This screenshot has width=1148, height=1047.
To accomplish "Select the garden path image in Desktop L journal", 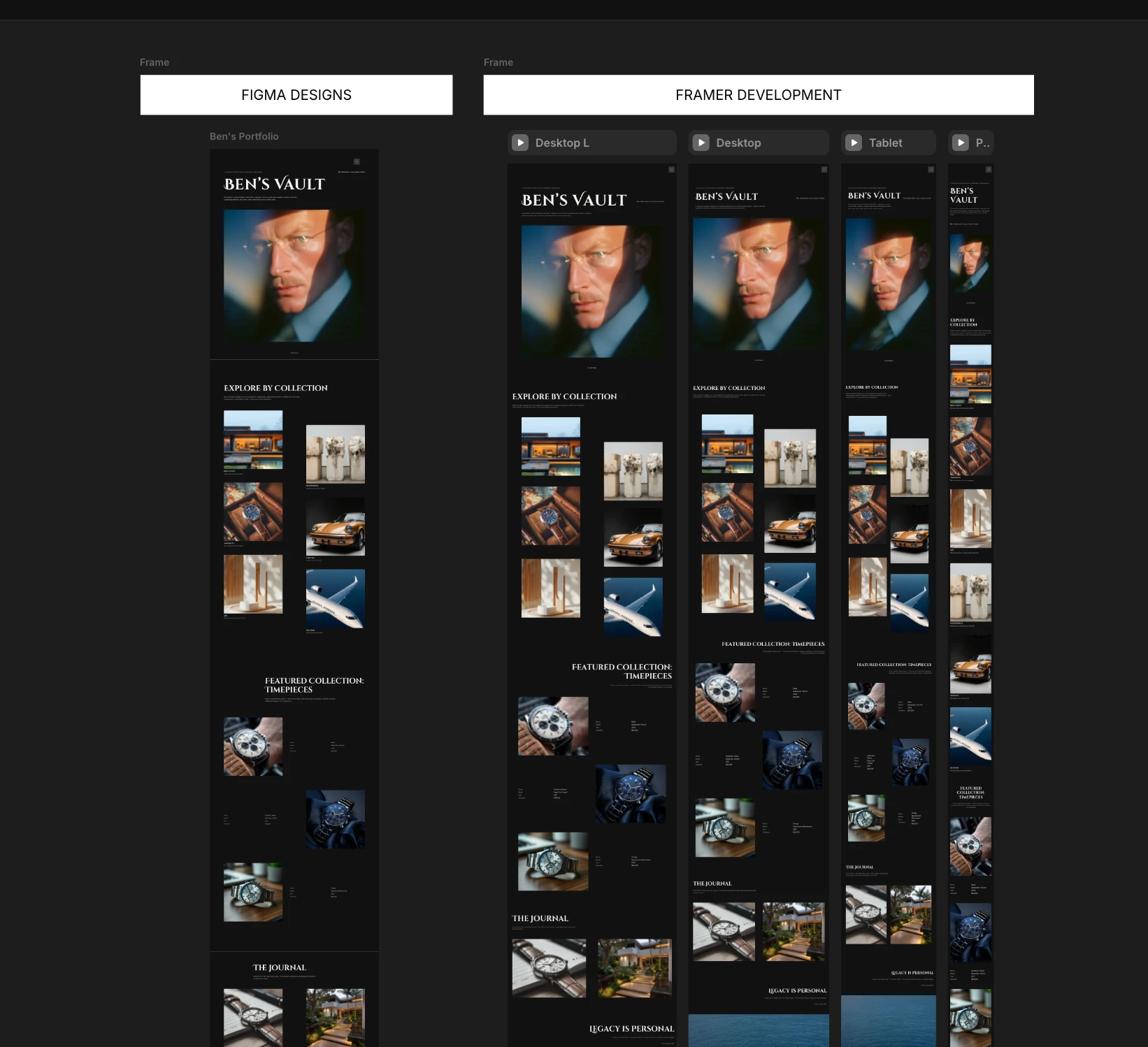I will tap(635, 968).
